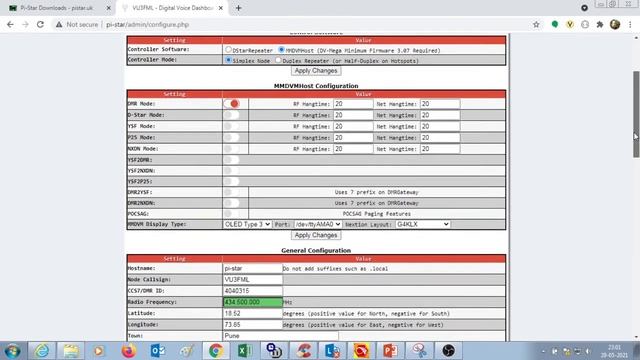Close the Pi-Star Downloads tab
This screenshot has height=360, width=640.
tap(109, 8)
